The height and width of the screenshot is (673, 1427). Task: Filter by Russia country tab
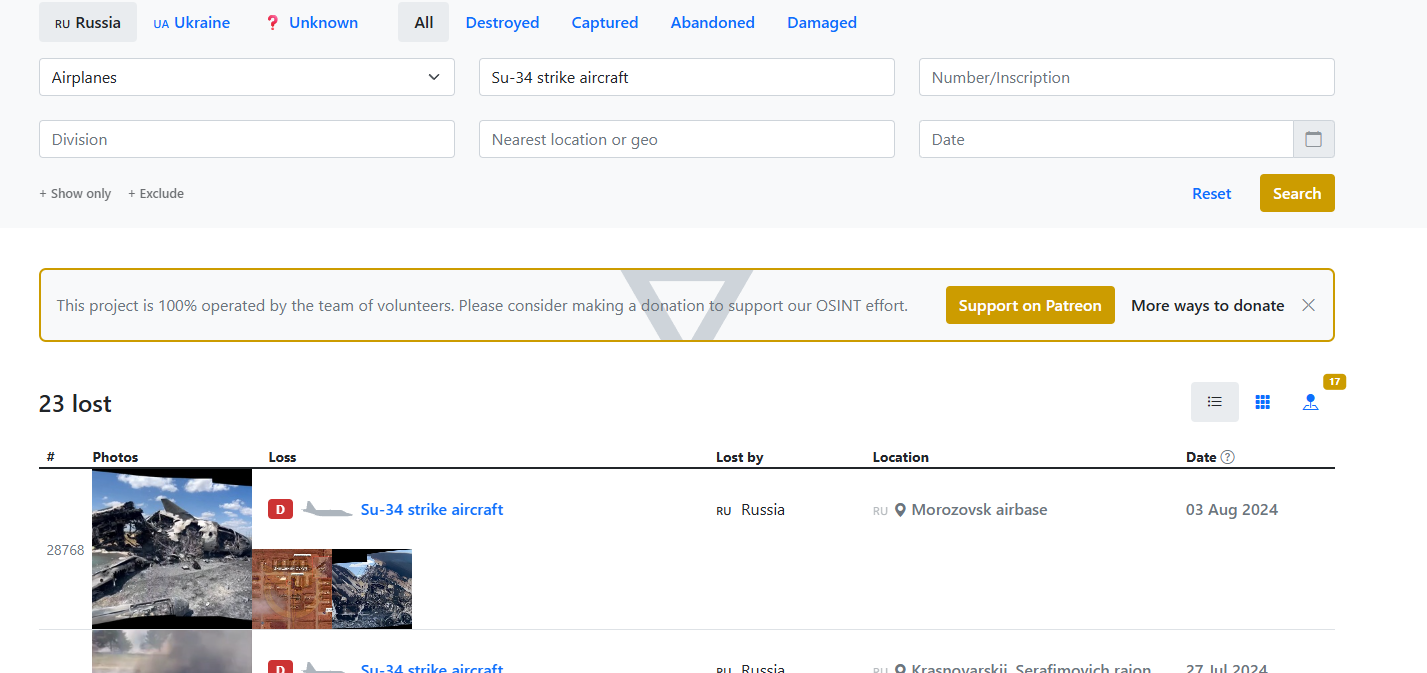(x=88, y=22)
